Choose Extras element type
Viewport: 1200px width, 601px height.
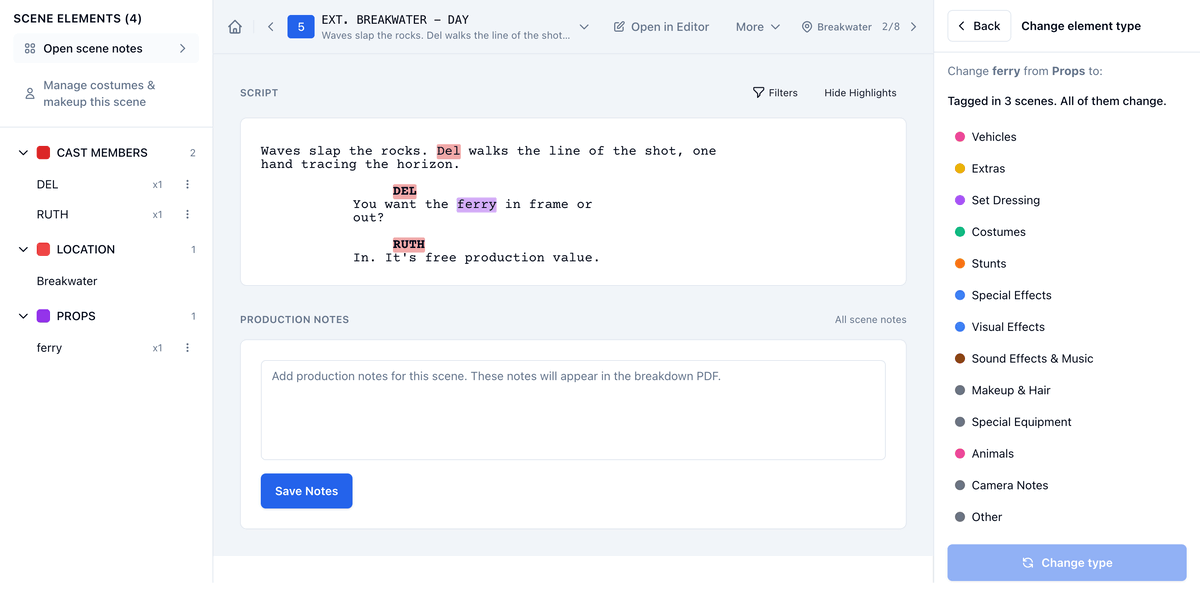click(988, 169)
